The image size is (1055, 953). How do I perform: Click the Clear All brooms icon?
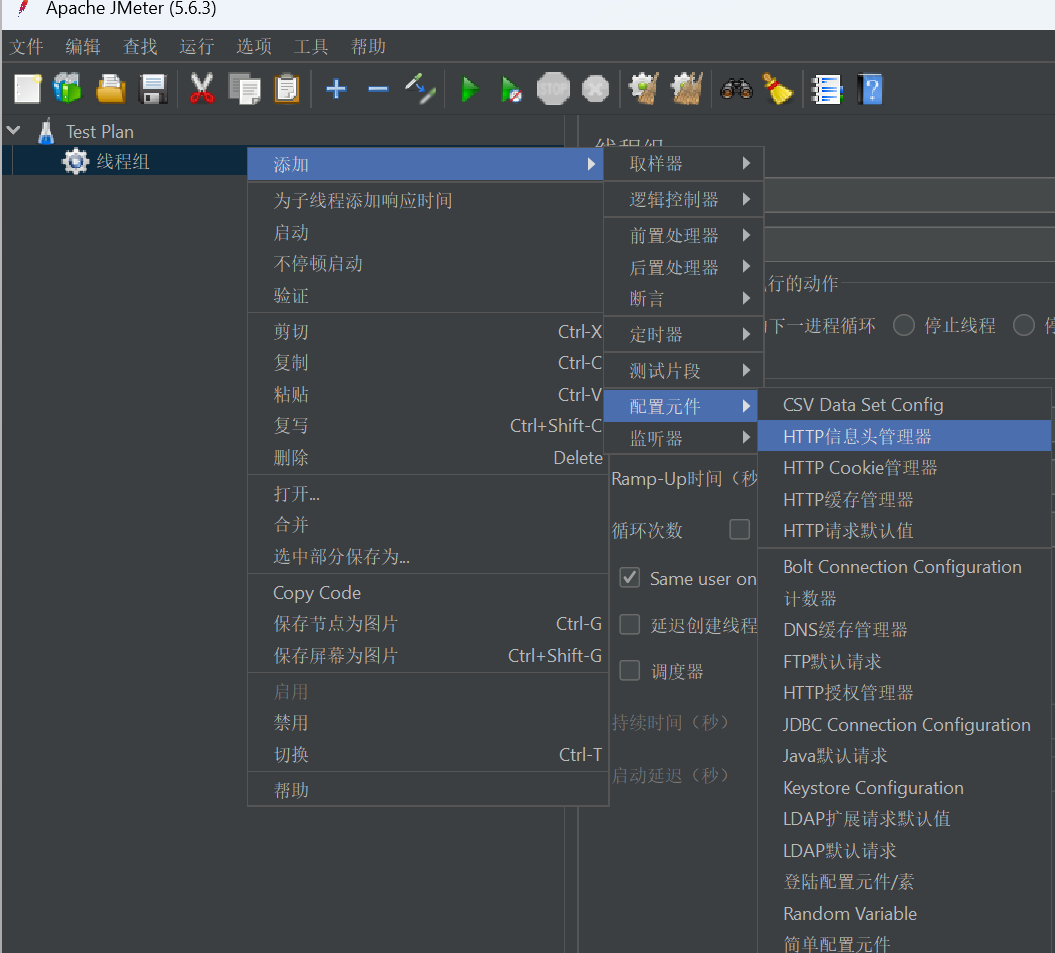click(x=686, y=89)
